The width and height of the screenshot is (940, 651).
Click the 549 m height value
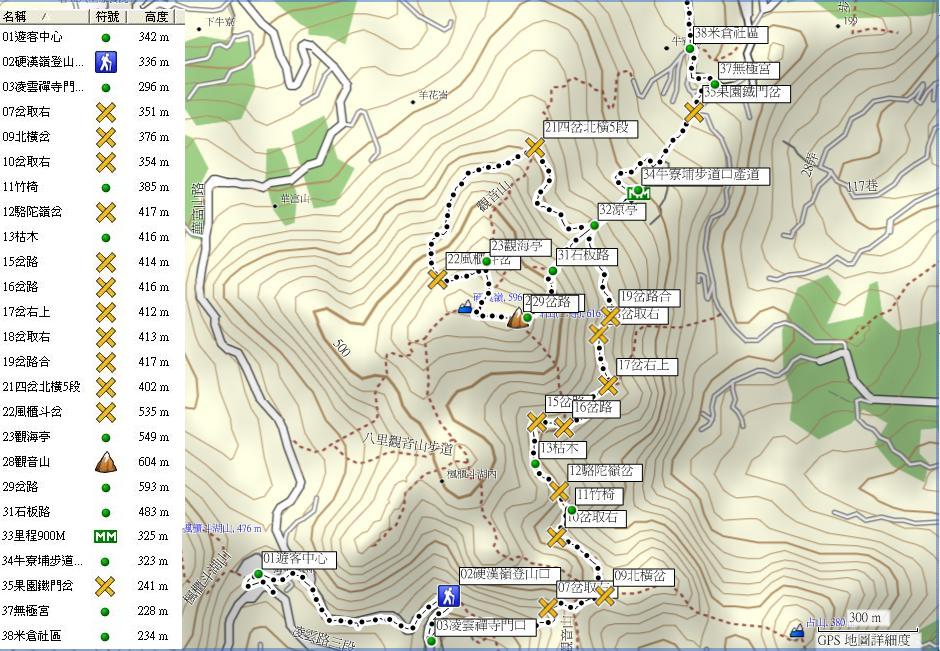point(153,437)
